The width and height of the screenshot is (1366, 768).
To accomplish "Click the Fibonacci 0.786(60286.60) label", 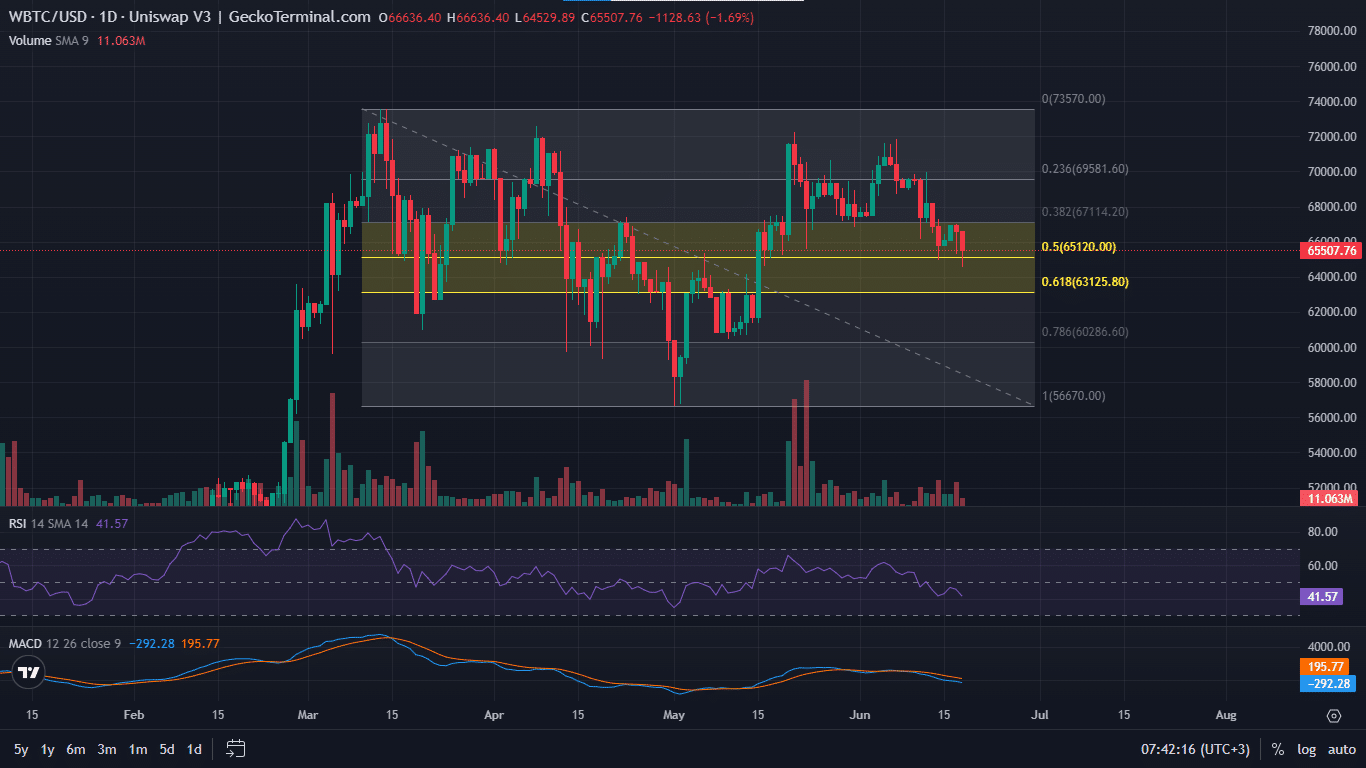I will tap(1085, 332).
